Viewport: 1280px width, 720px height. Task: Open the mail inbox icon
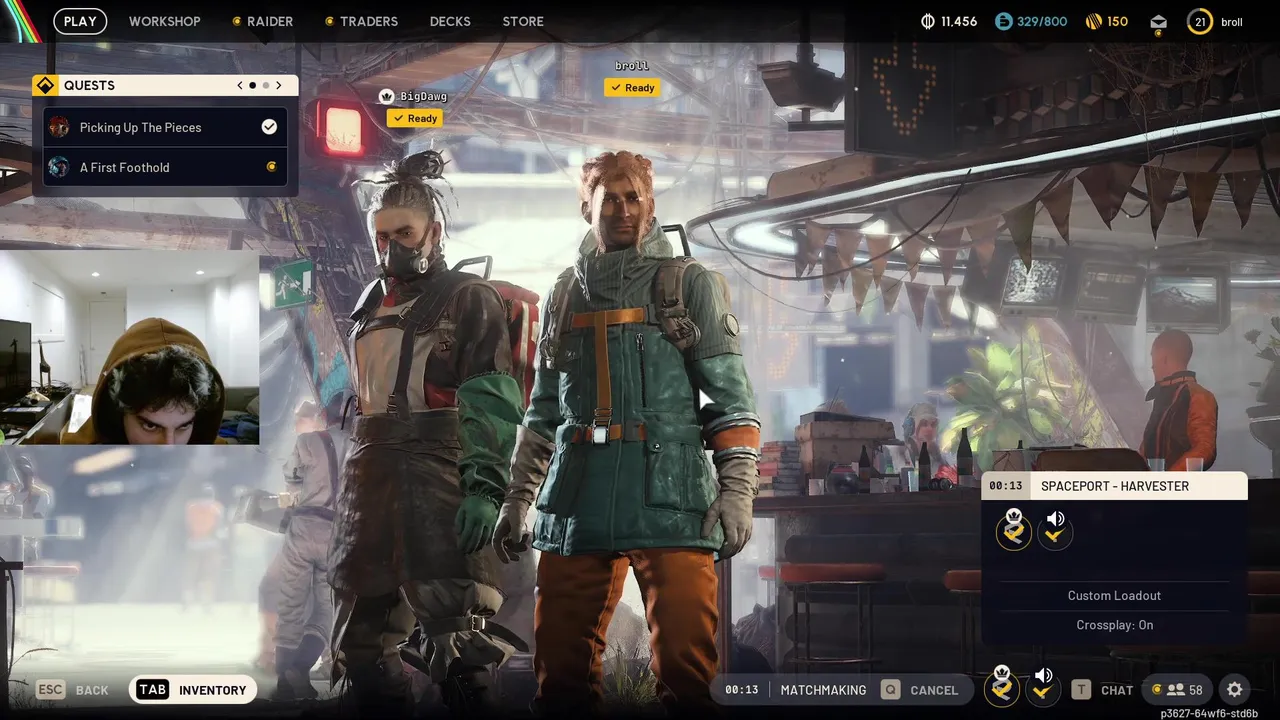point(1158,22)
